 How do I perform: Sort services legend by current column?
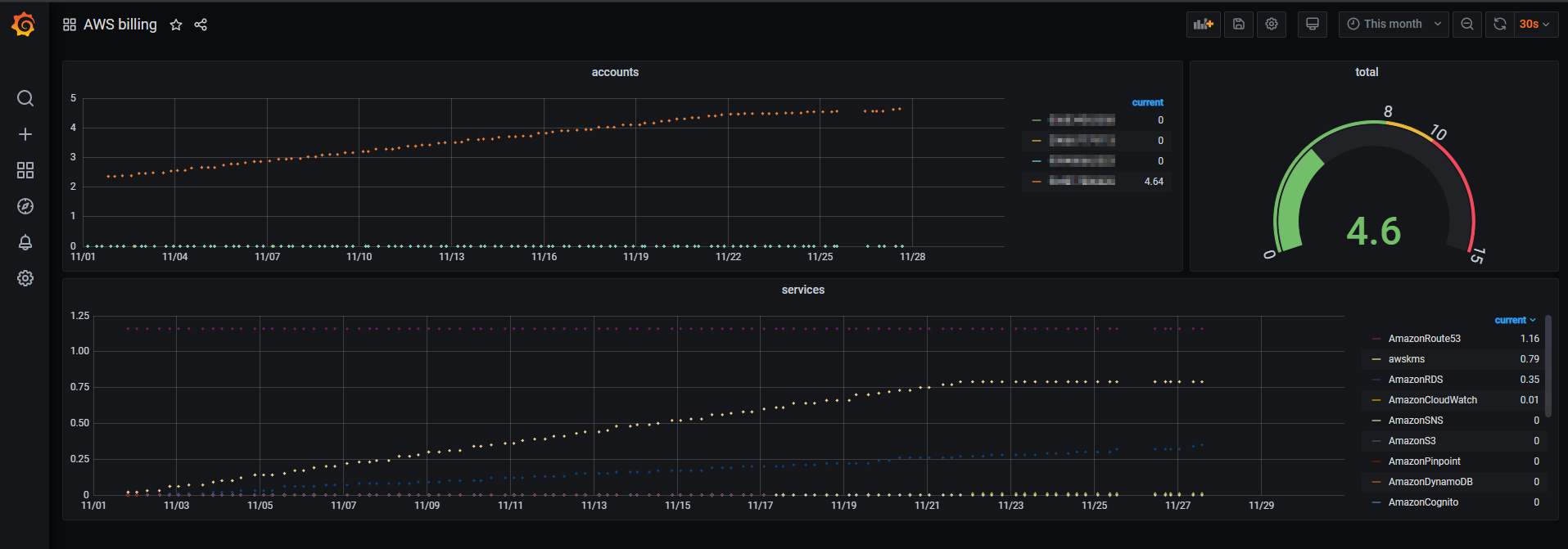click(1515, 320)
